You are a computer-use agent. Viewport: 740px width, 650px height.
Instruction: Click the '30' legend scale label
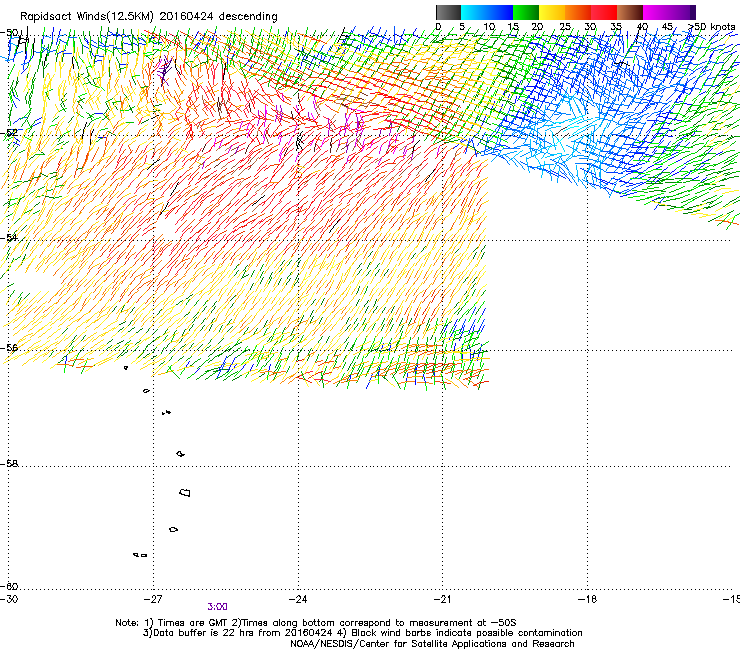(590, 27)
